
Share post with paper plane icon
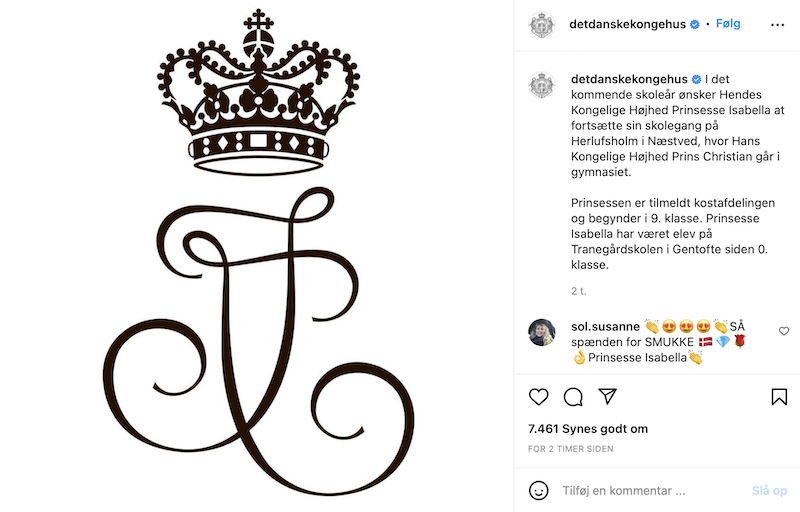[608, 396]
